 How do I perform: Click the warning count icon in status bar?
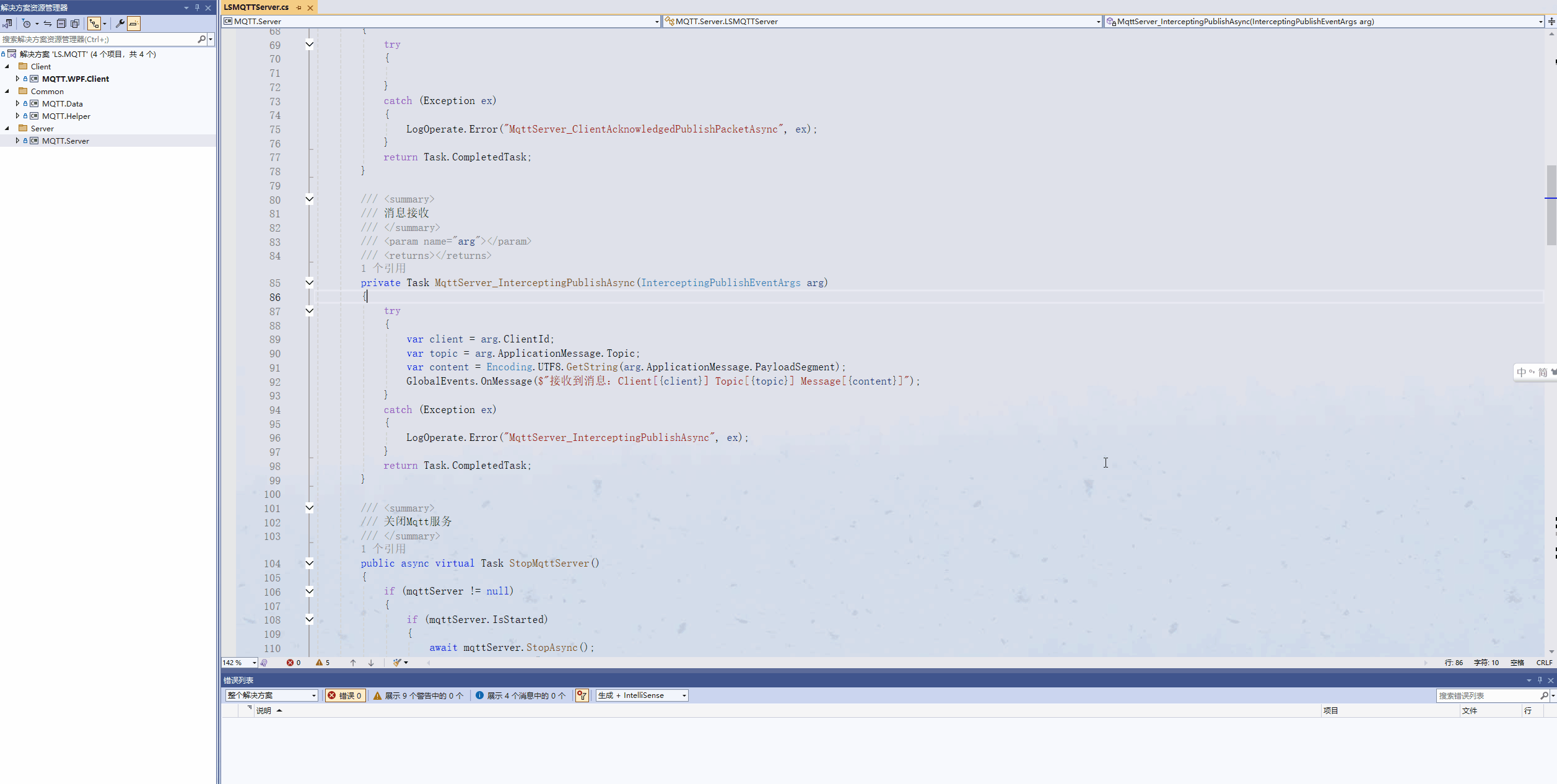pyautogui.click(x=321, y=662)
